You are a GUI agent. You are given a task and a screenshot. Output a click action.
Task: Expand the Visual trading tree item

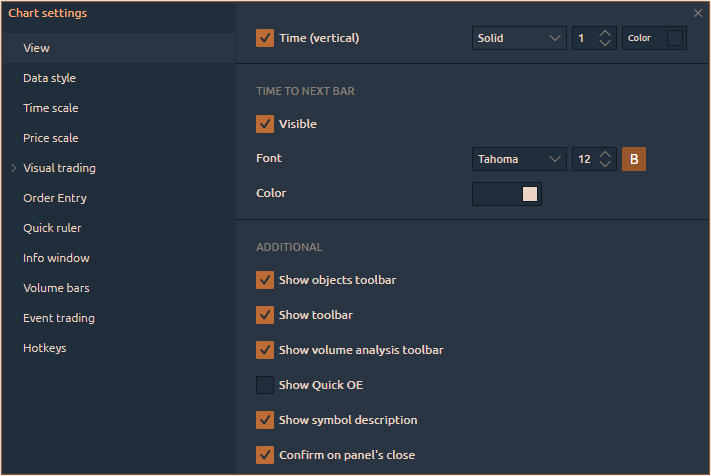(14, 168)
